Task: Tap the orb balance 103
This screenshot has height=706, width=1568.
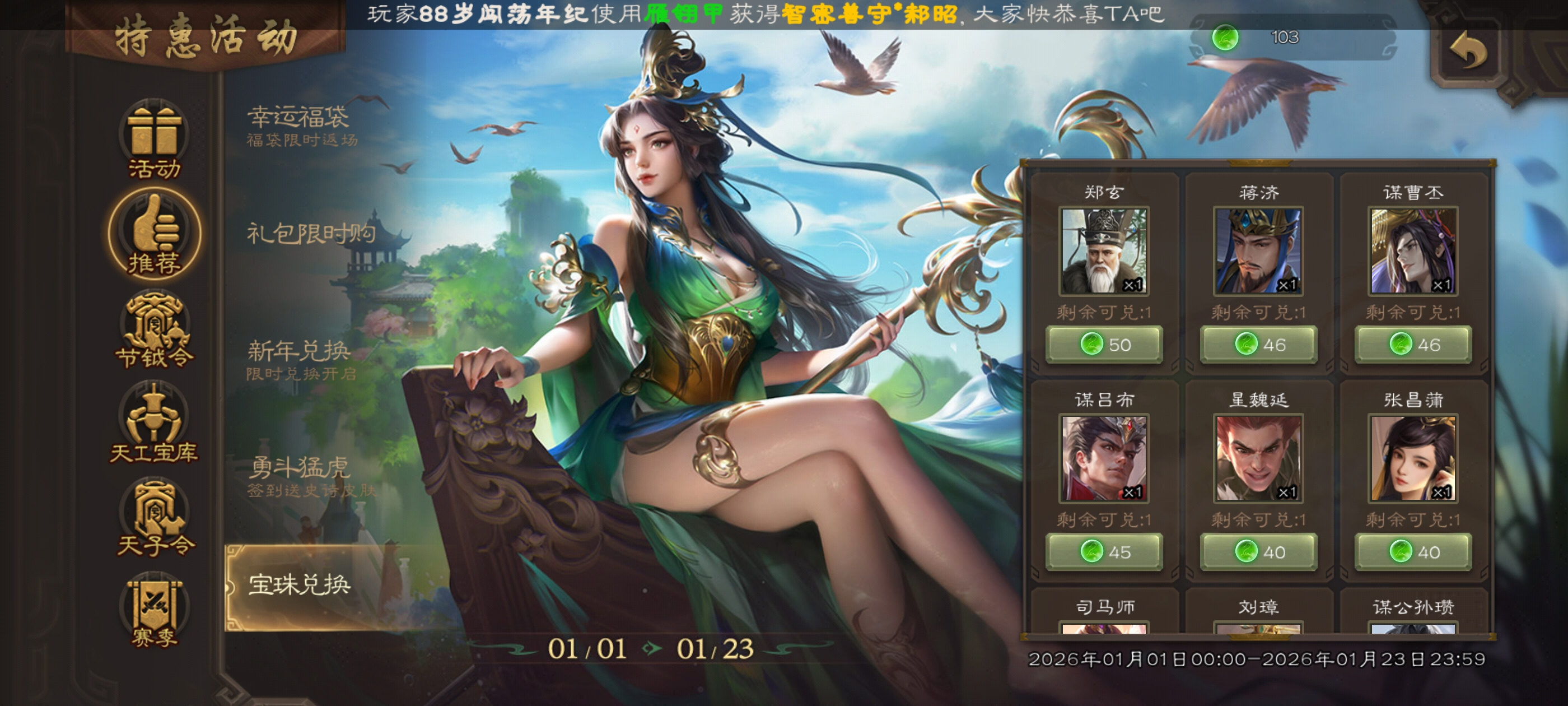Action: click(x=1285, y=38)
